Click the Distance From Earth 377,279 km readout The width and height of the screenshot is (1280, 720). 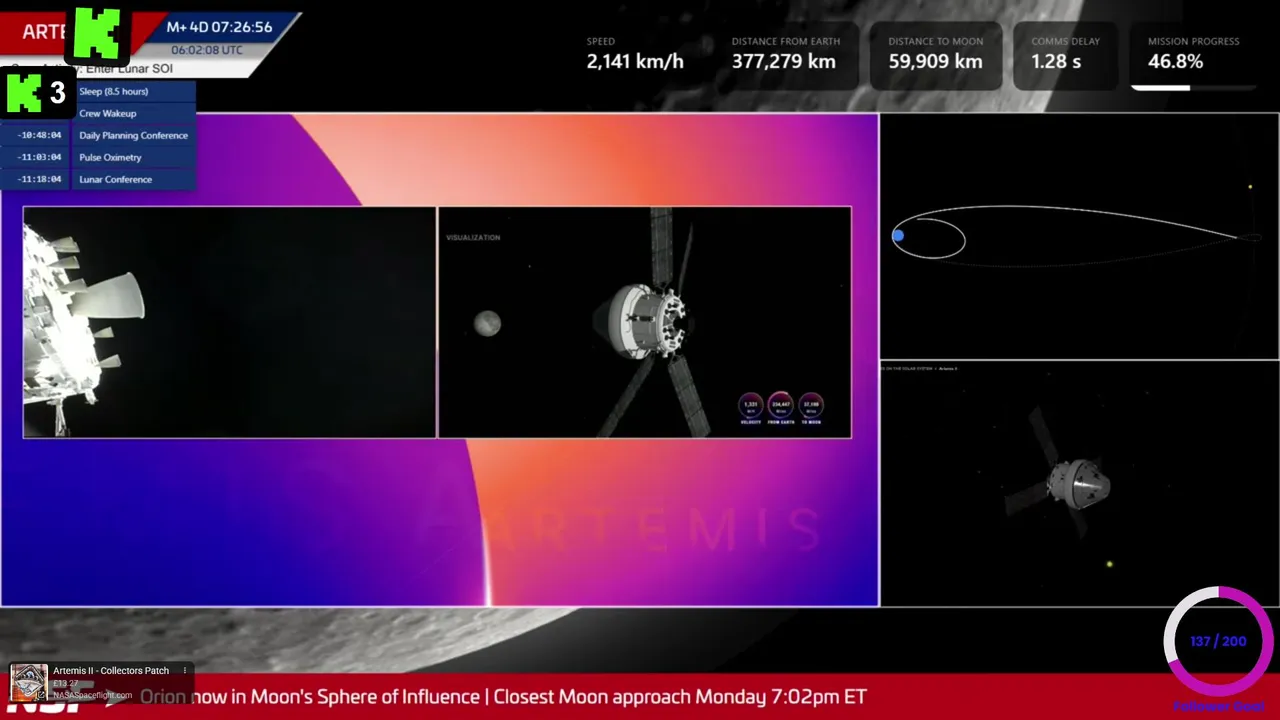(785, 55)
